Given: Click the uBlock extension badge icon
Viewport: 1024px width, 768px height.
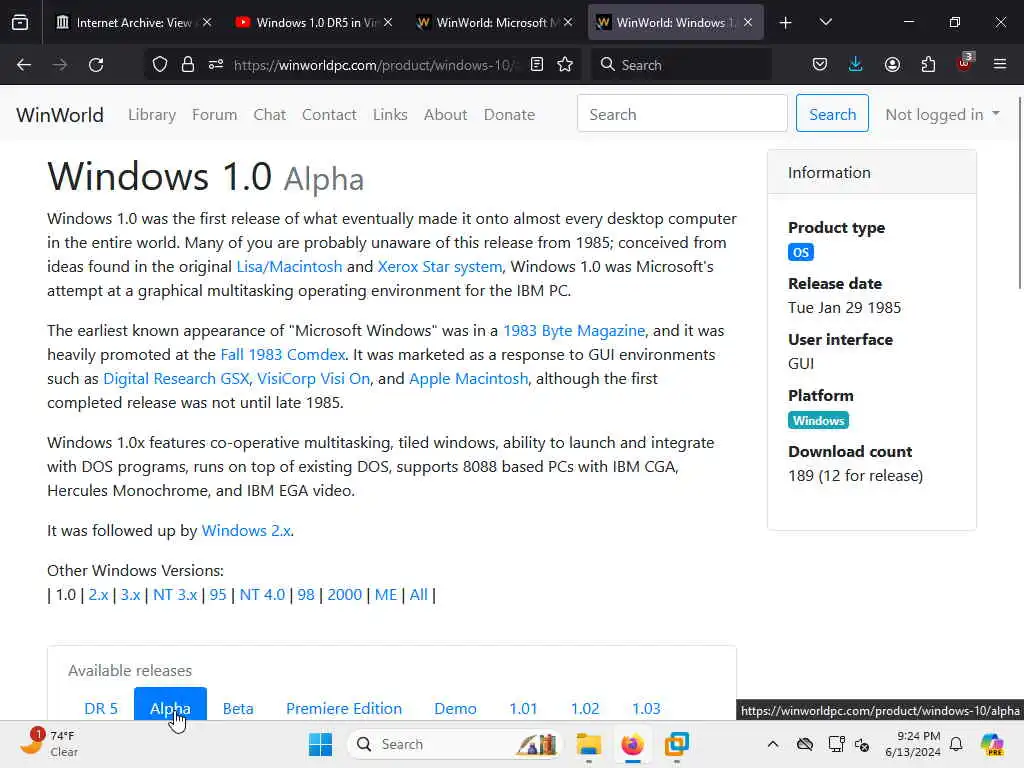Looking at the screenshot, I should coord(965,63).
